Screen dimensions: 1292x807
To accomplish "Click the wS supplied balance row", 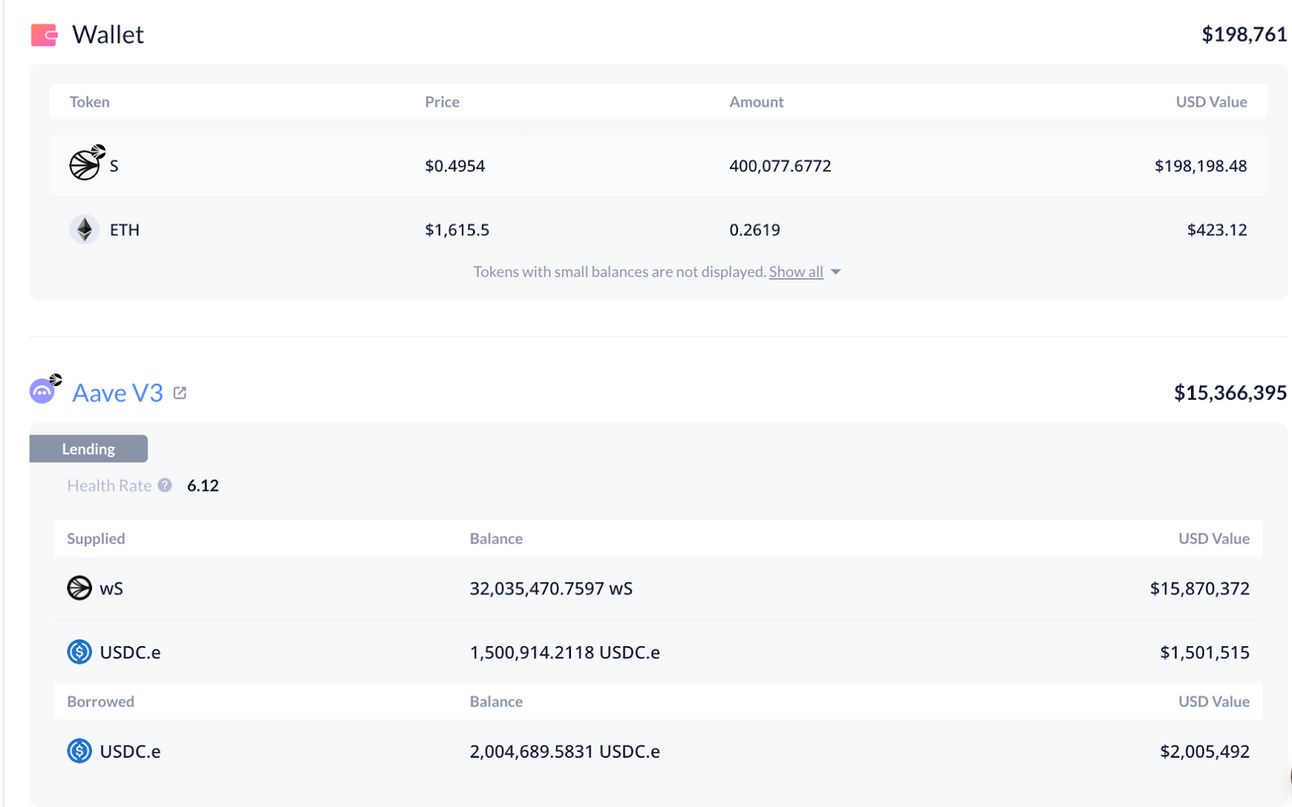I will 658,588.
